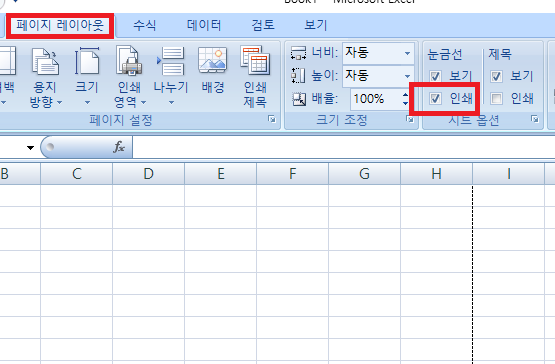Open the 나누기 breaks menu
The width and height of the screenshot is (555, 364).
coord(171,77)
